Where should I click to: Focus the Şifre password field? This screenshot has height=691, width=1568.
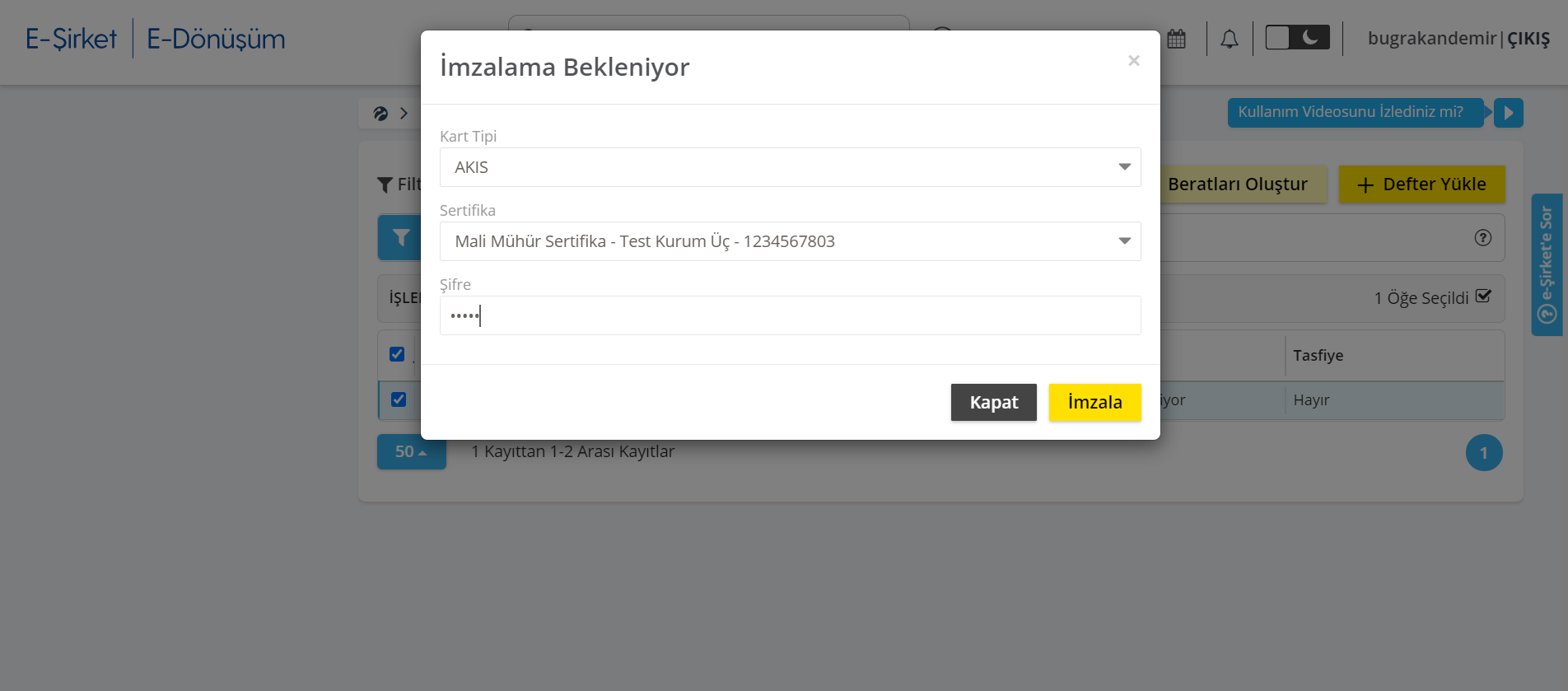(x=790, y=315)
